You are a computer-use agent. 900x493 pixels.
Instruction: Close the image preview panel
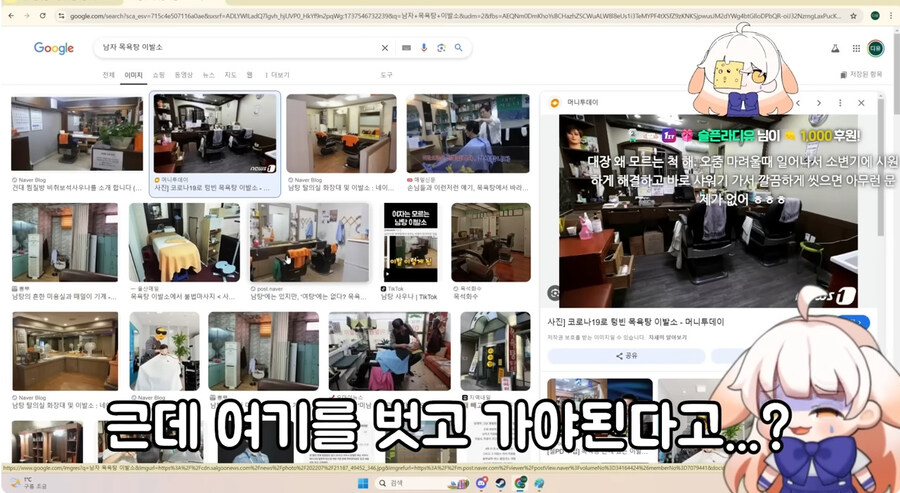pos(861,103)
